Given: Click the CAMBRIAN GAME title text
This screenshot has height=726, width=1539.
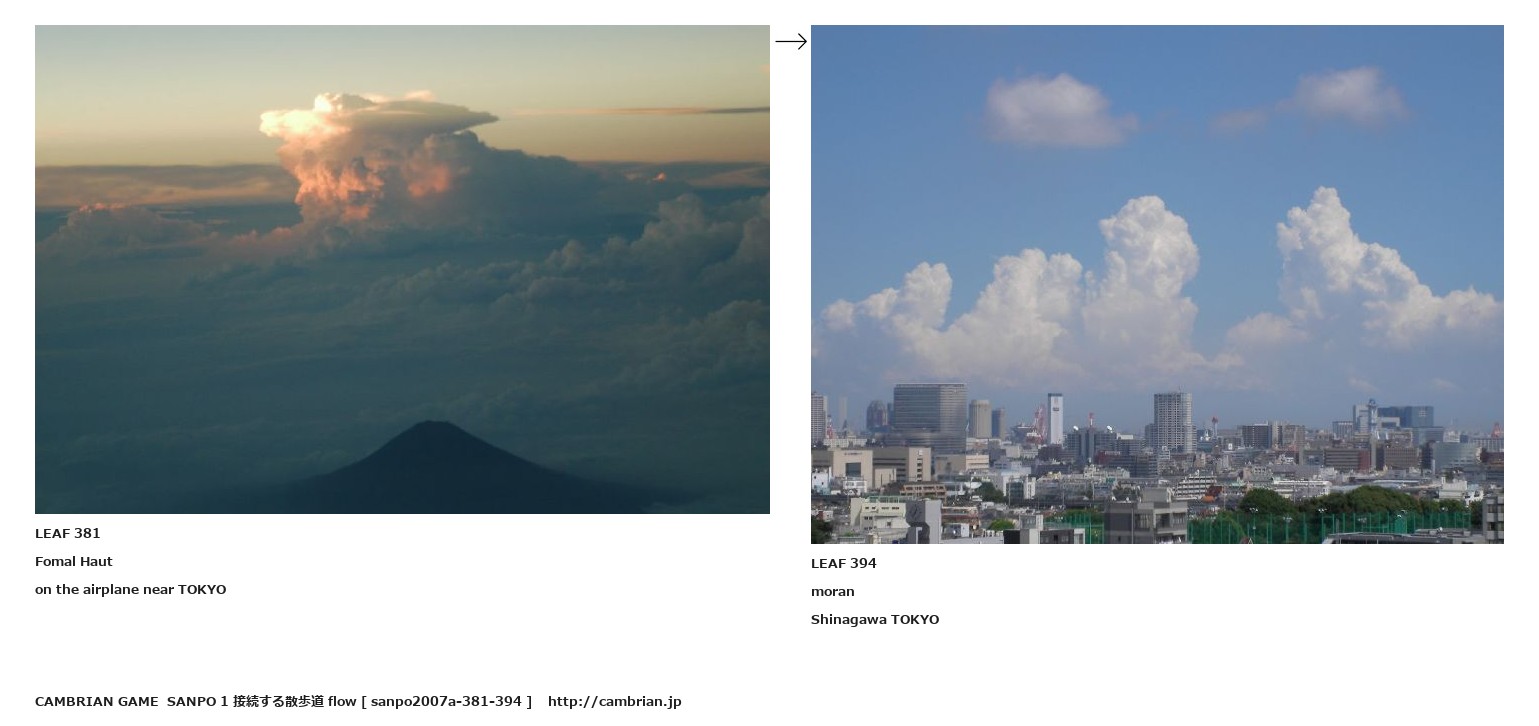Looking at the screenshot, I should pos(97,701).
